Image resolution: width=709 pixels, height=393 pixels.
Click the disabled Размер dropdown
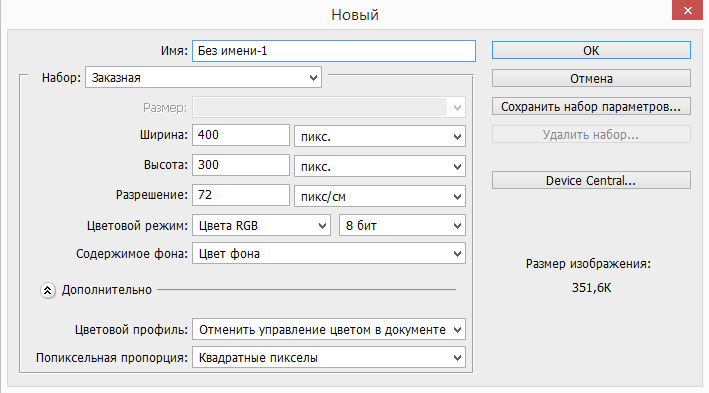pos(329,108)
